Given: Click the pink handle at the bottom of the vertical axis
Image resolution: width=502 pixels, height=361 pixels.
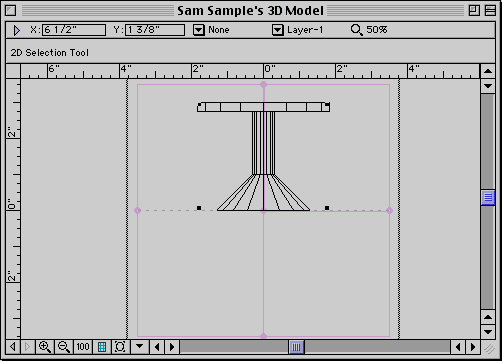Looking at the screenshot, I should [263, 336].
